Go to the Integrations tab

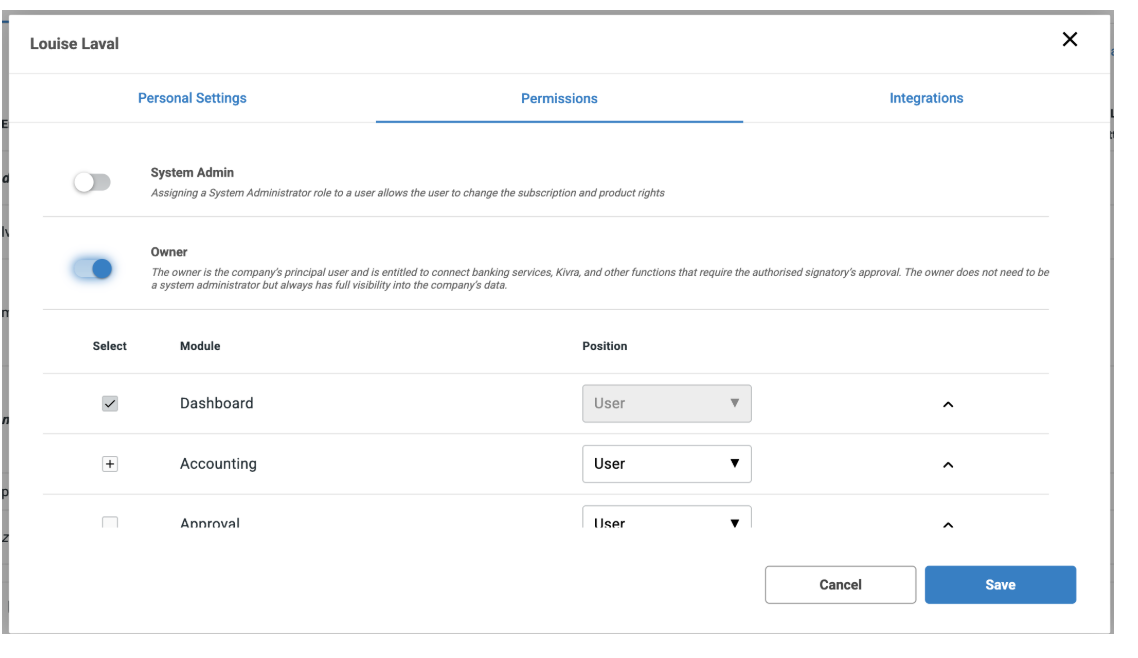[x=926, y=98]
